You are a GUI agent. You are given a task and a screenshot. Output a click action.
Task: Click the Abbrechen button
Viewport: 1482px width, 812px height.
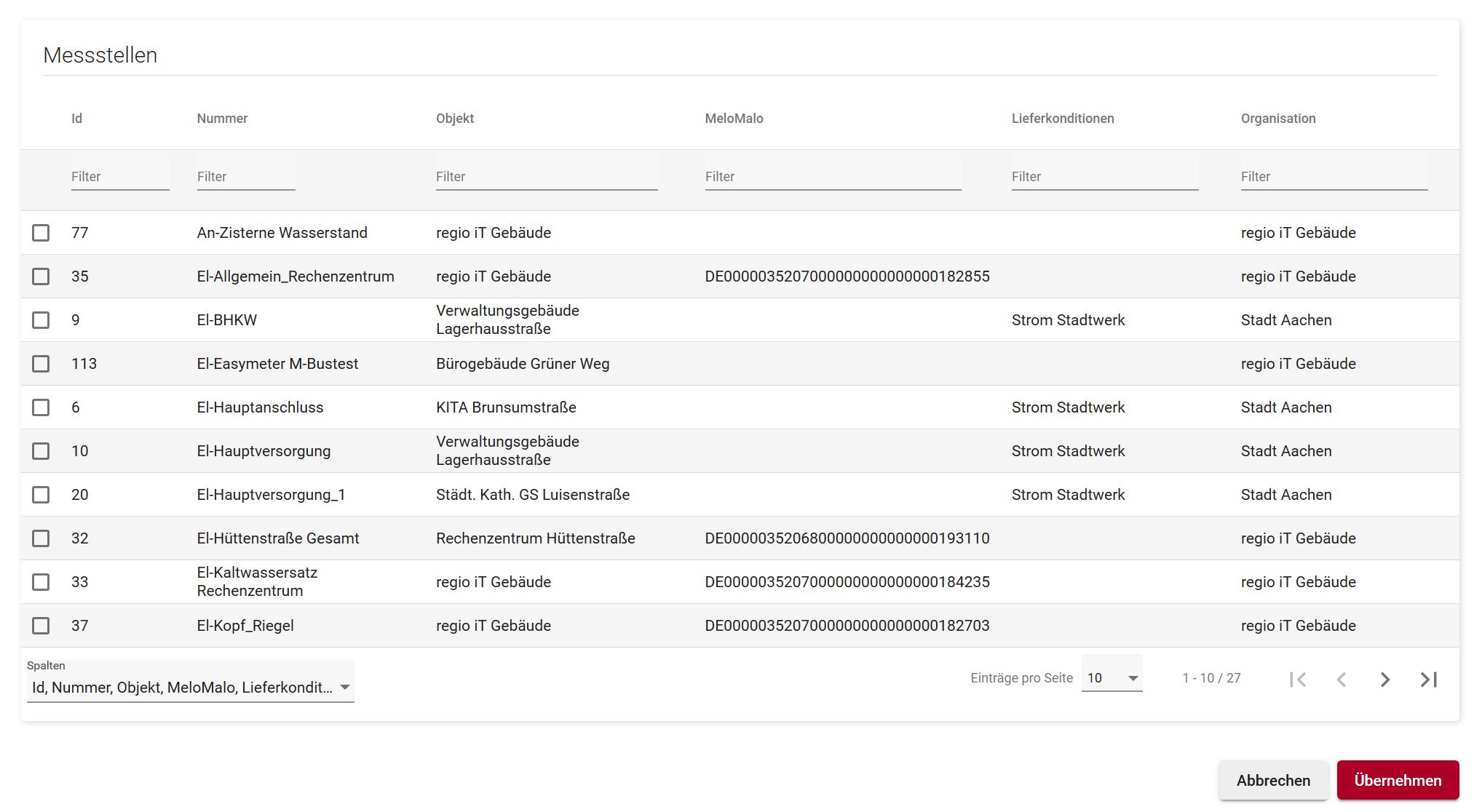click(1273, 779)
